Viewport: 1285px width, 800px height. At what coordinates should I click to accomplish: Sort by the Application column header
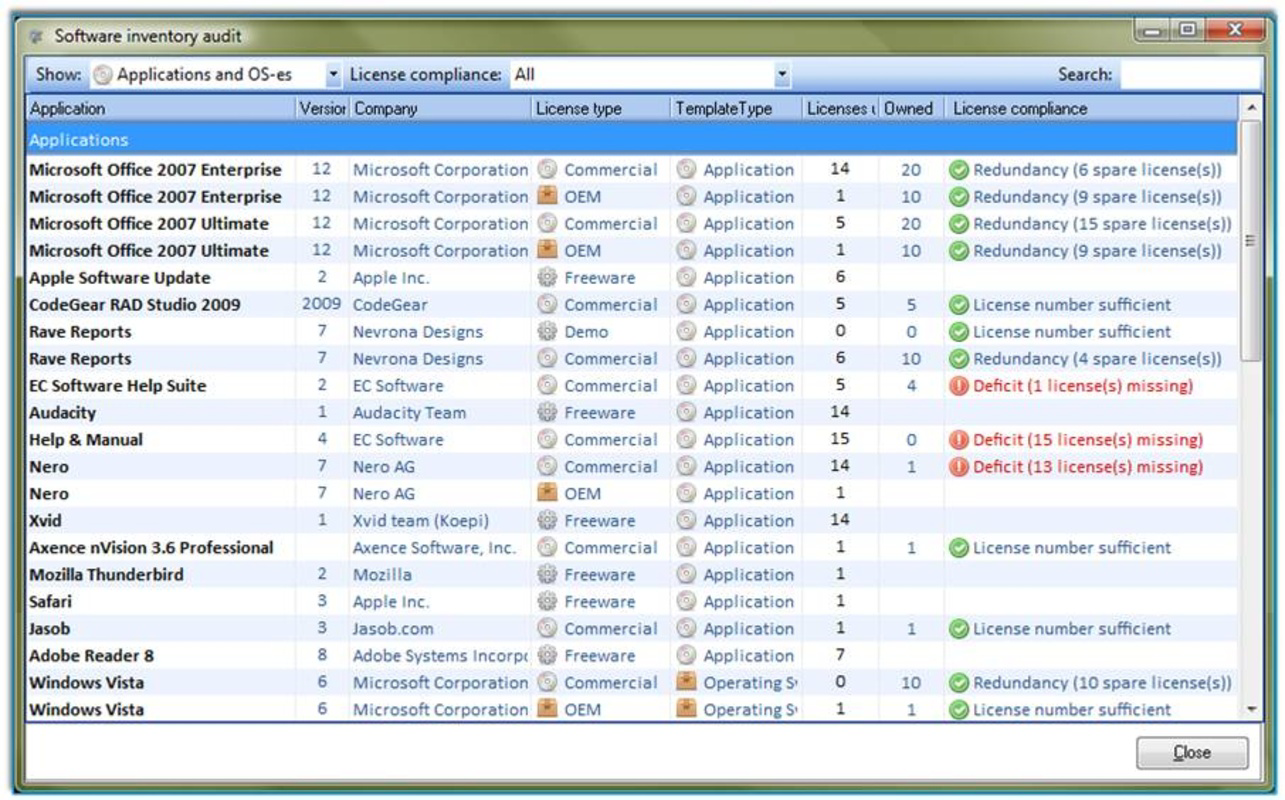[160, 109]
